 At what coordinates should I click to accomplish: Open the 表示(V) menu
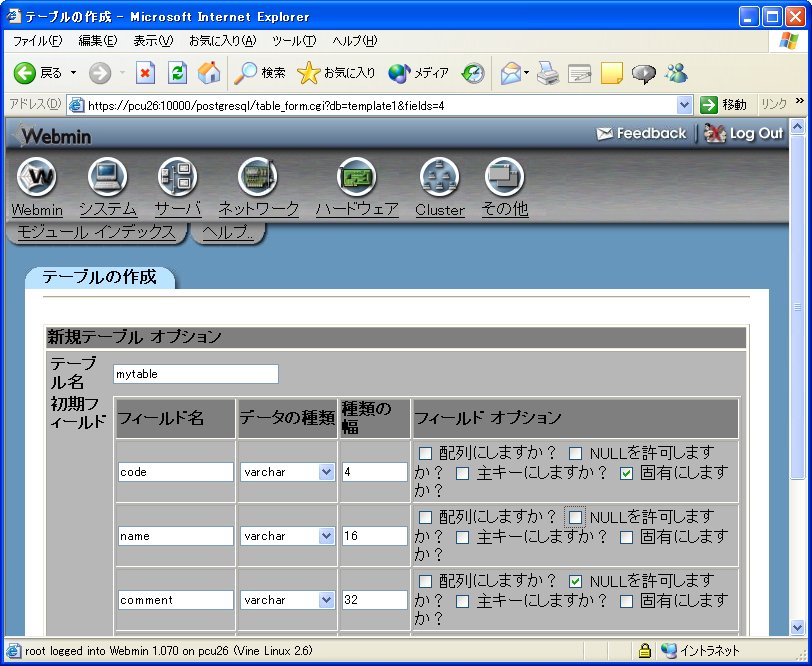click(153, 40)
